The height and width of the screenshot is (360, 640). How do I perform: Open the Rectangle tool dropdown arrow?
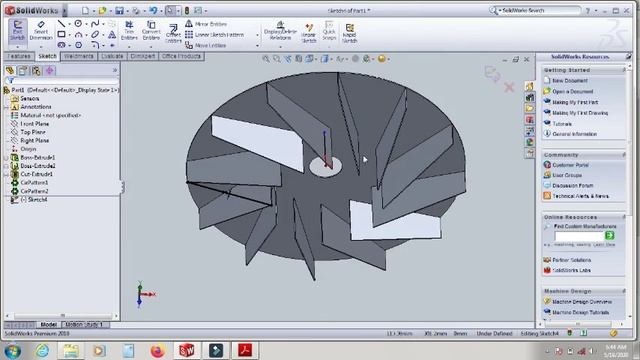pyautogui.click(x=69, y=35)
